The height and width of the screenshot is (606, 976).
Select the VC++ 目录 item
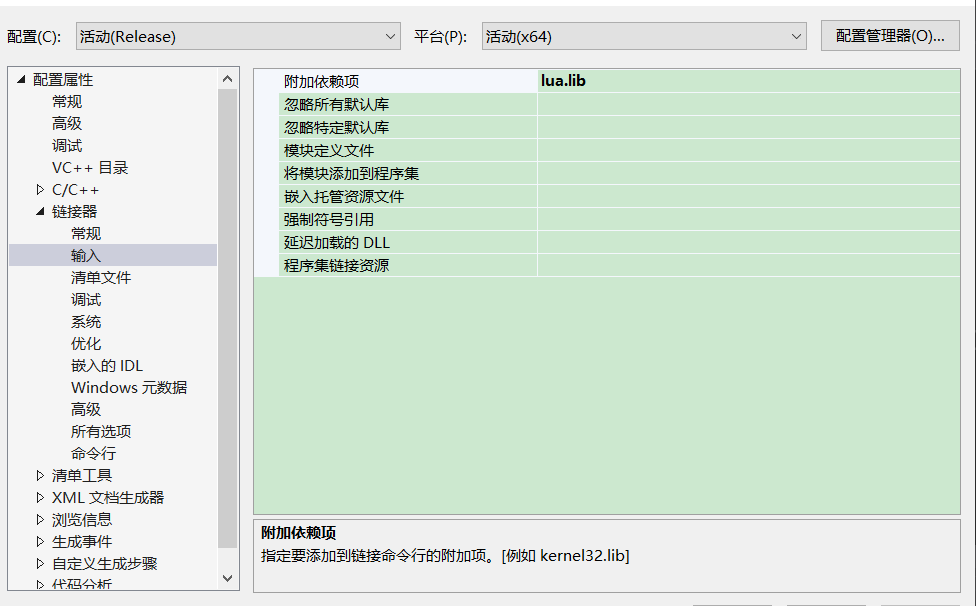tap(90, 167)
